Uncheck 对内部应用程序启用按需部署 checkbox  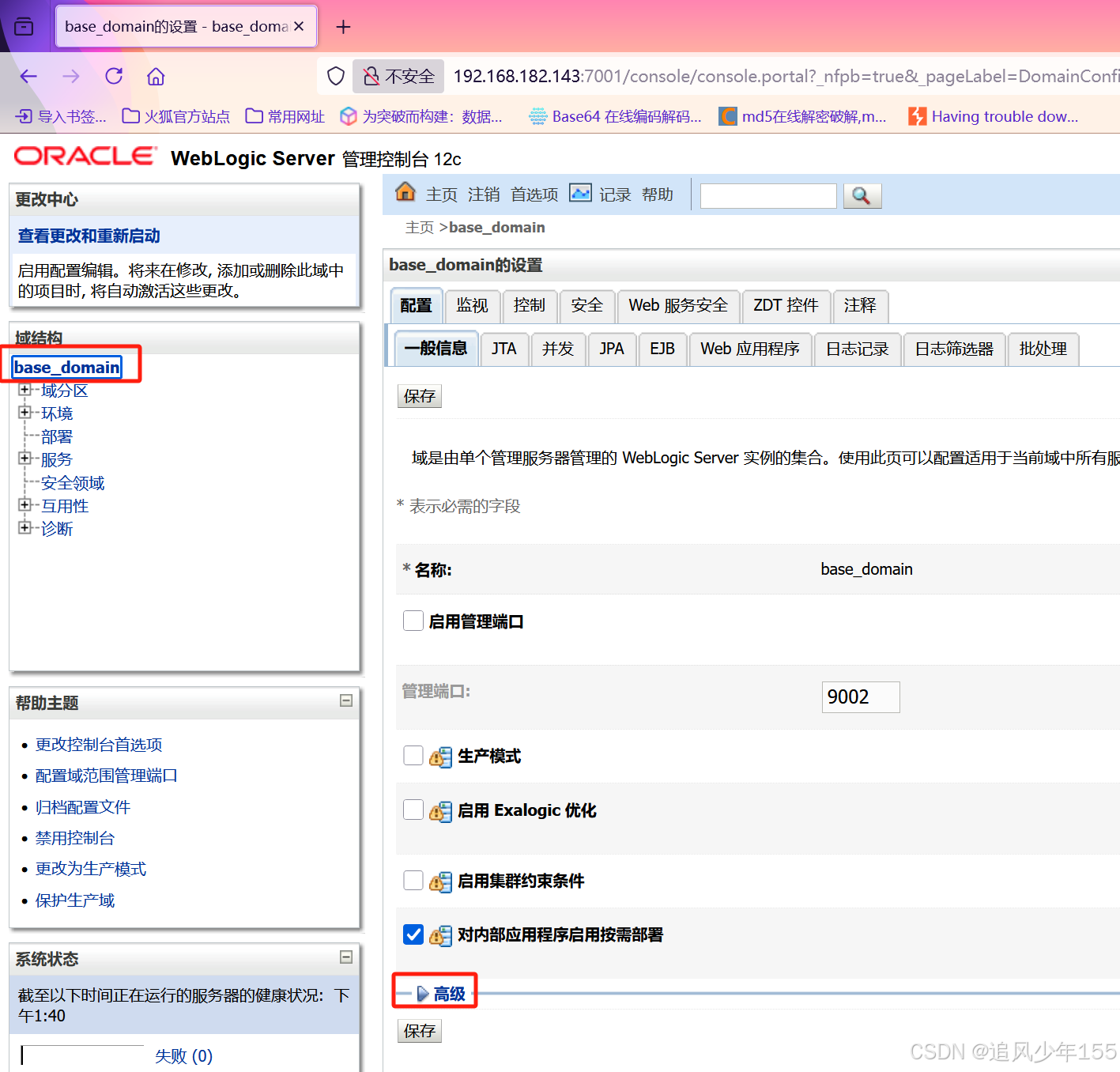click(413, 934)
